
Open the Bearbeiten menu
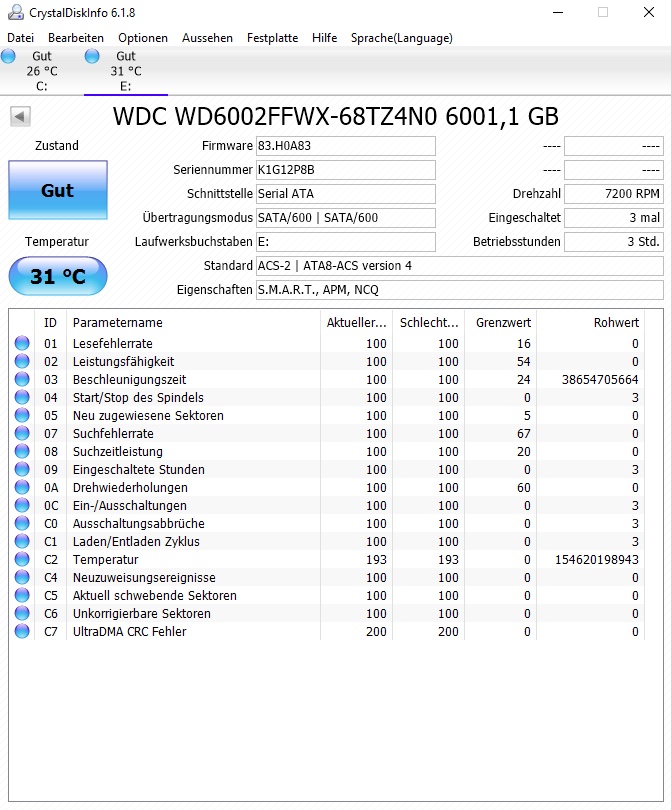(76, 38)
